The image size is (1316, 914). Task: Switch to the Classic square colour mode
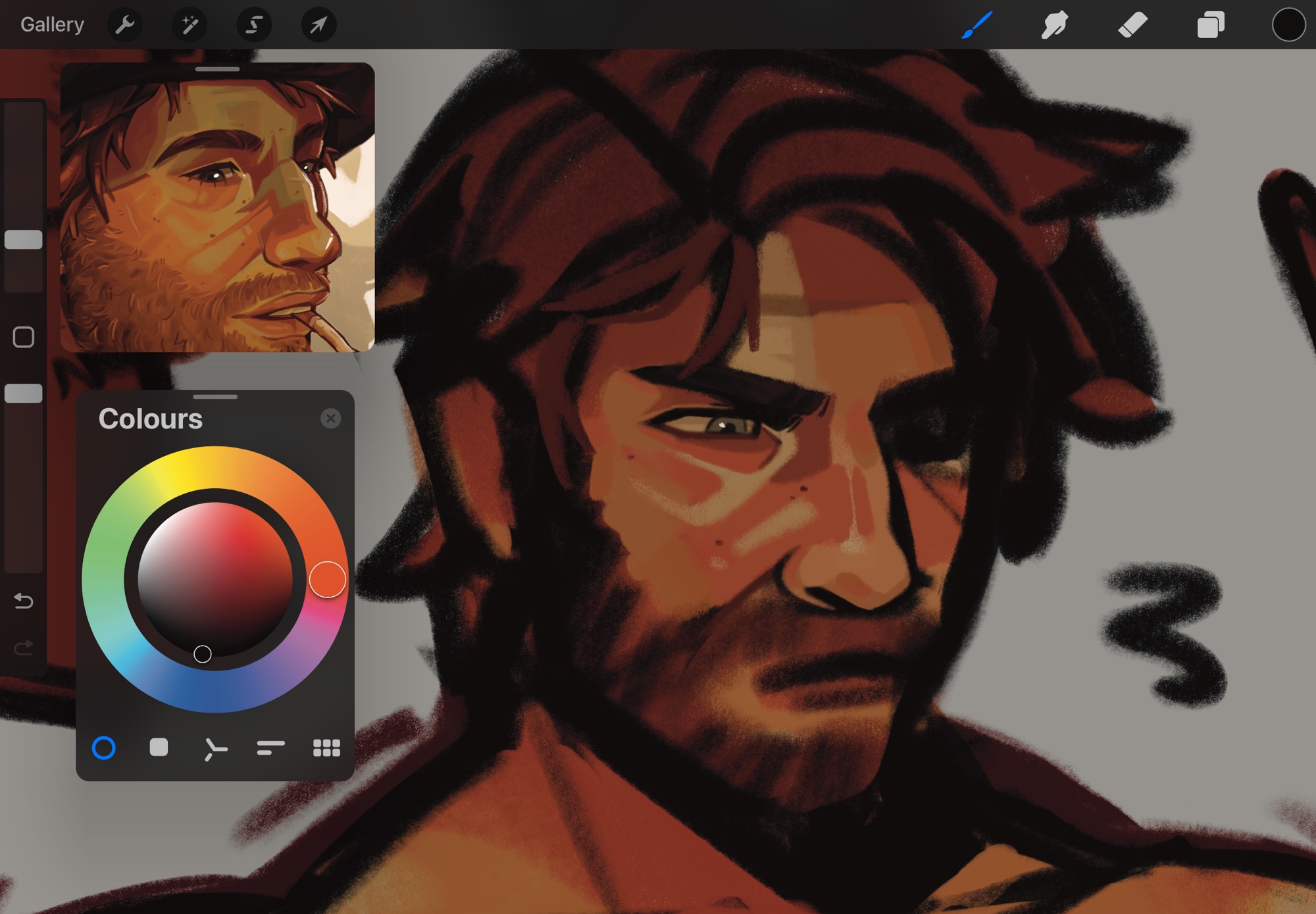point(159,748)
